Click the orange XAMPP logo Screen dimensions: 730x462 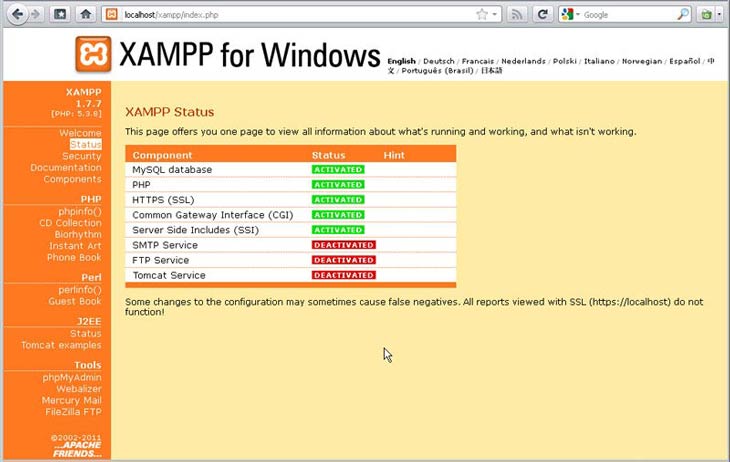coord(93,54)
